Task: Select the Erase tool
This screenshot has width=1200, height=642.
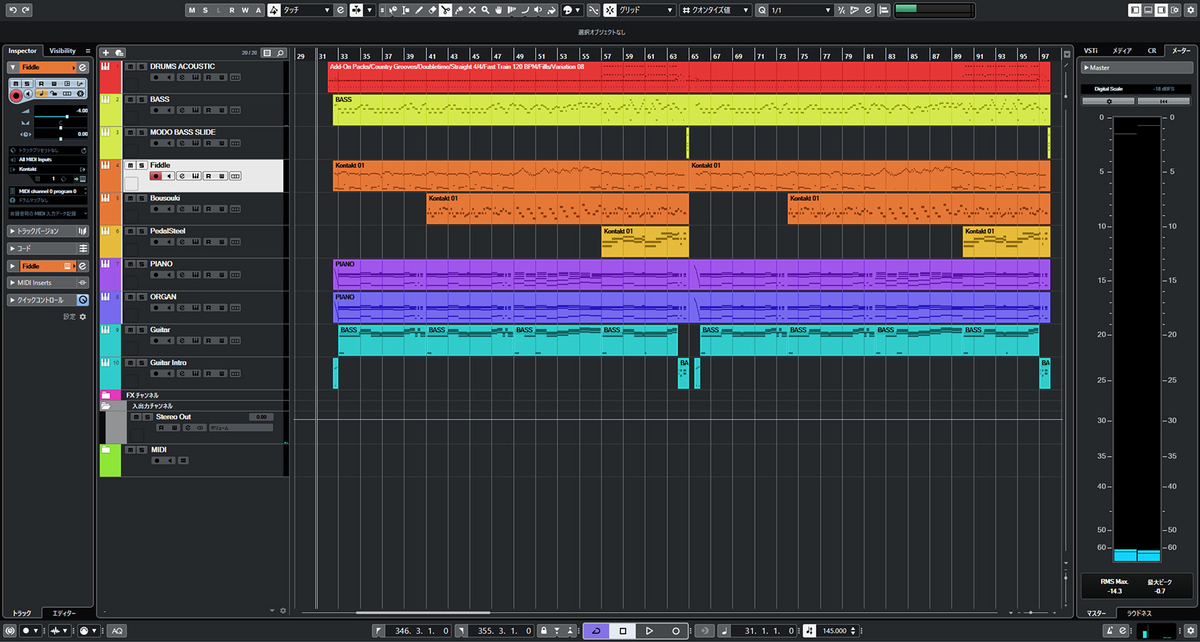Action: tap(432, 9)
